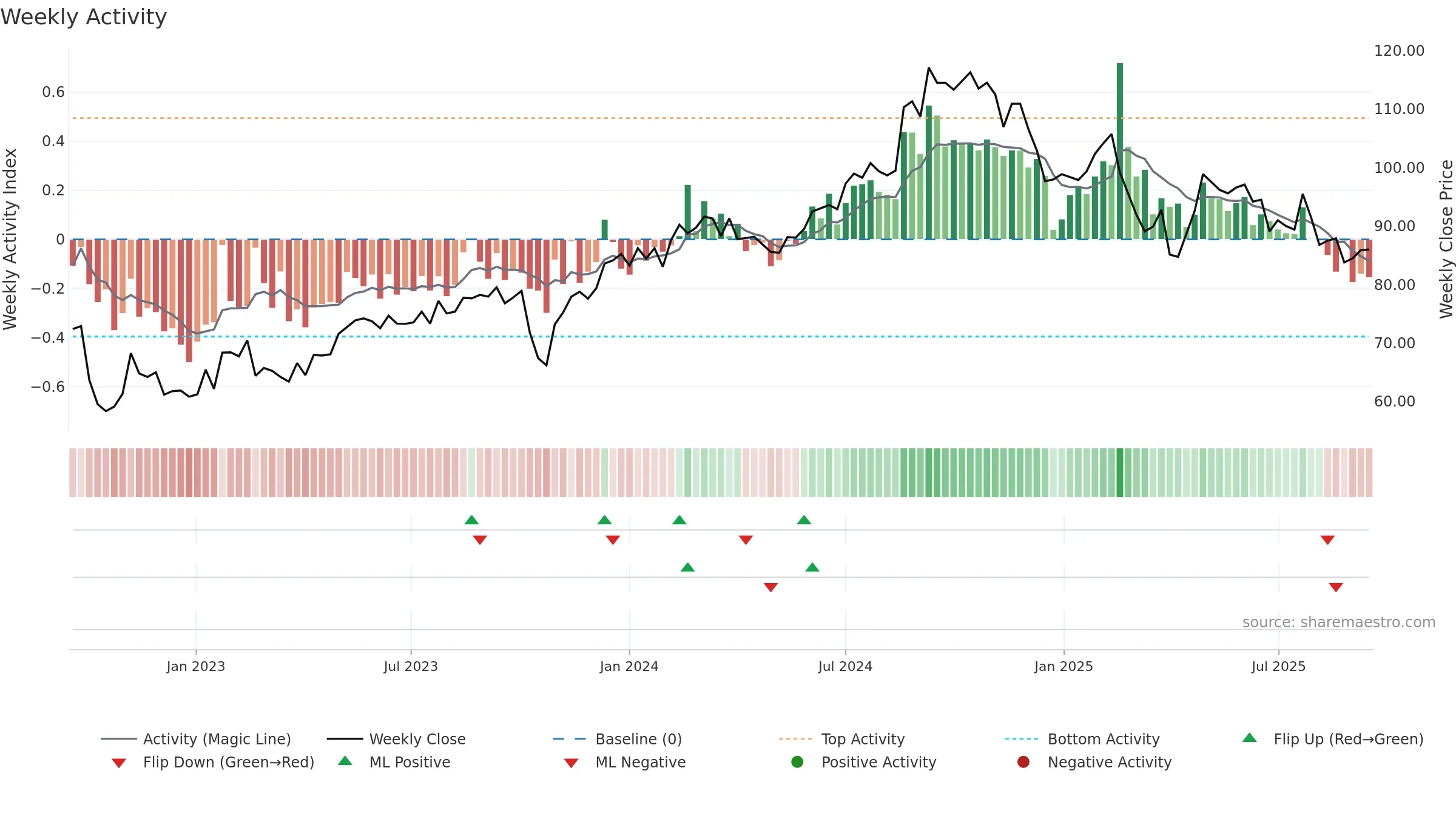Toggle the Weekly Close legend entry

click(396, 739)
